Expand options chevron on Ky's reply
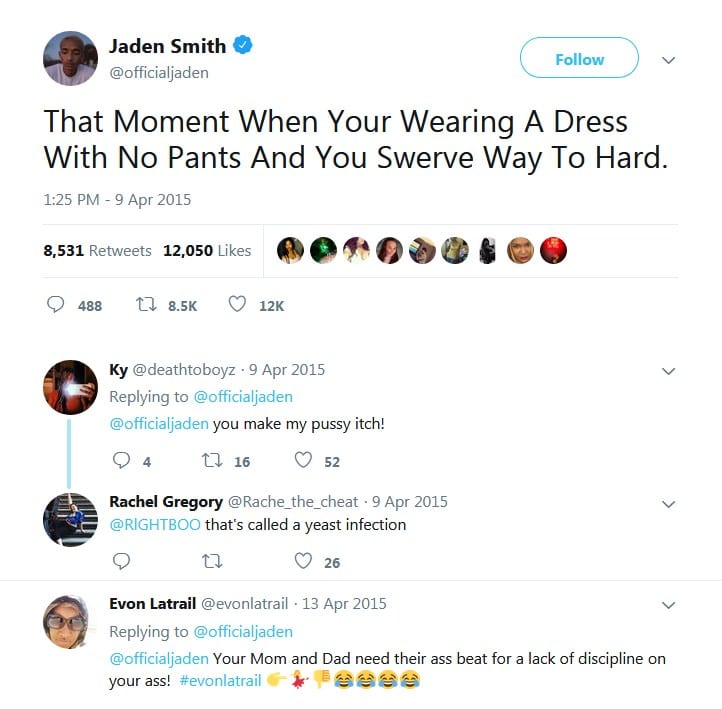Screen dimensions: 722x709 click(x=668, y=371)
